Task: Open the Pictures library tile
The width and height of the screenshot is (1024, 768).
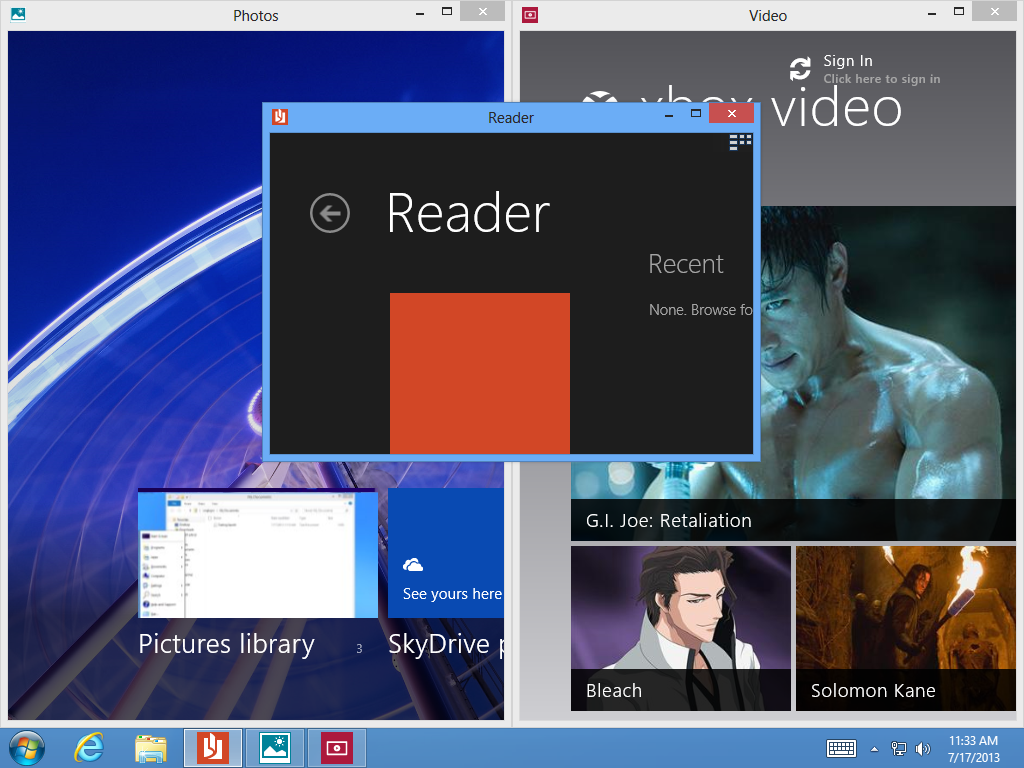Action: pos(257,553)
